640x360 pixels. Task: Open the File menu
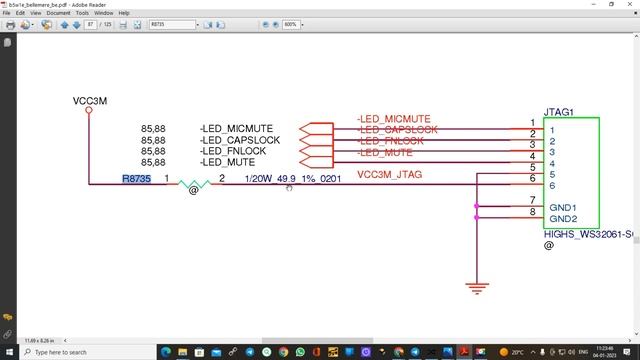[7, 13]
